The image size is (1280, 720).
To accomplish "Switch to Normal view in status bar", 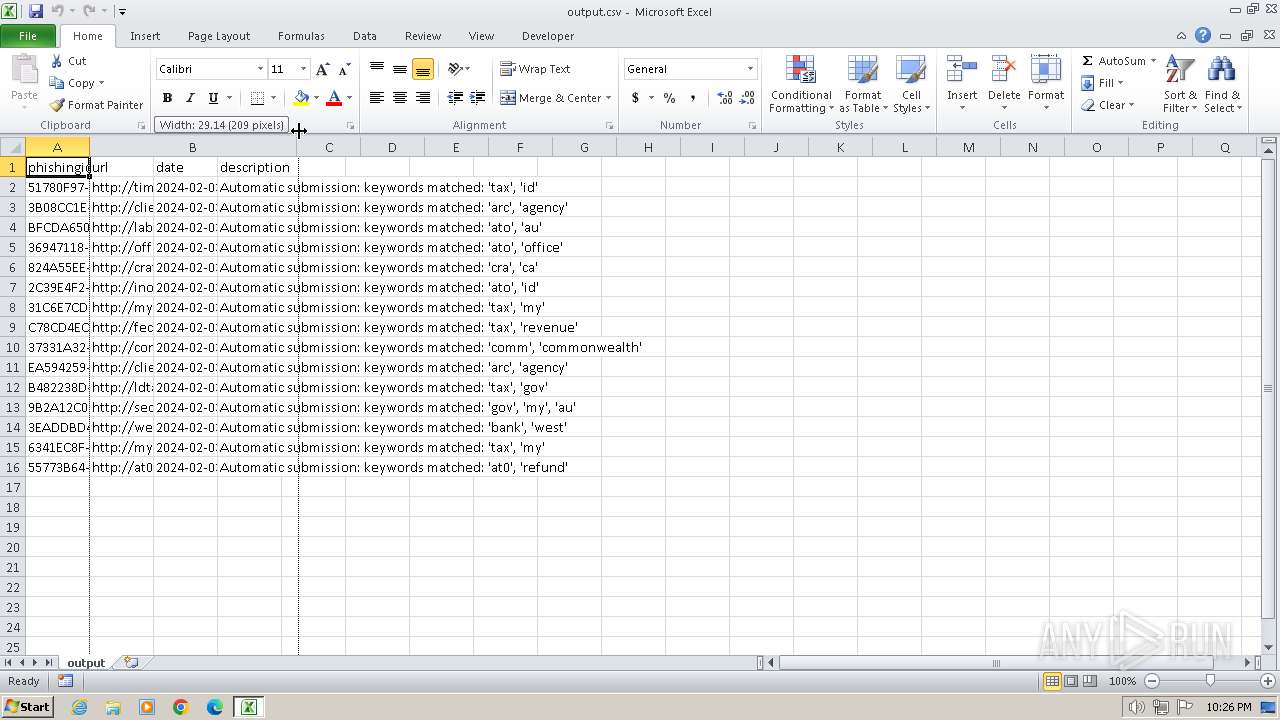I will [x=1052, y=681].
